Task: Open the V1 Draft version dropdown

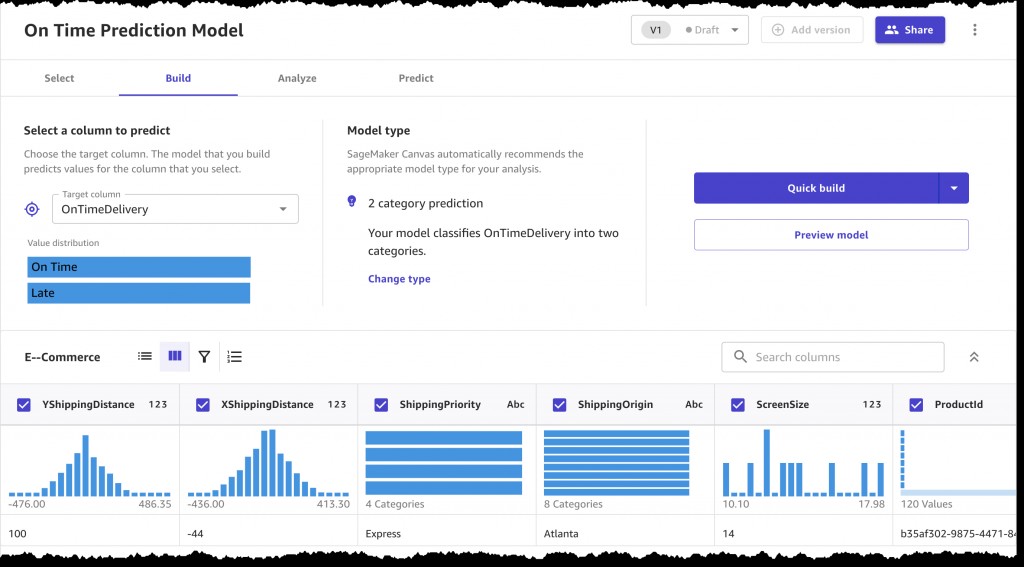Action: pyautogui.click(x=690, y=30)
